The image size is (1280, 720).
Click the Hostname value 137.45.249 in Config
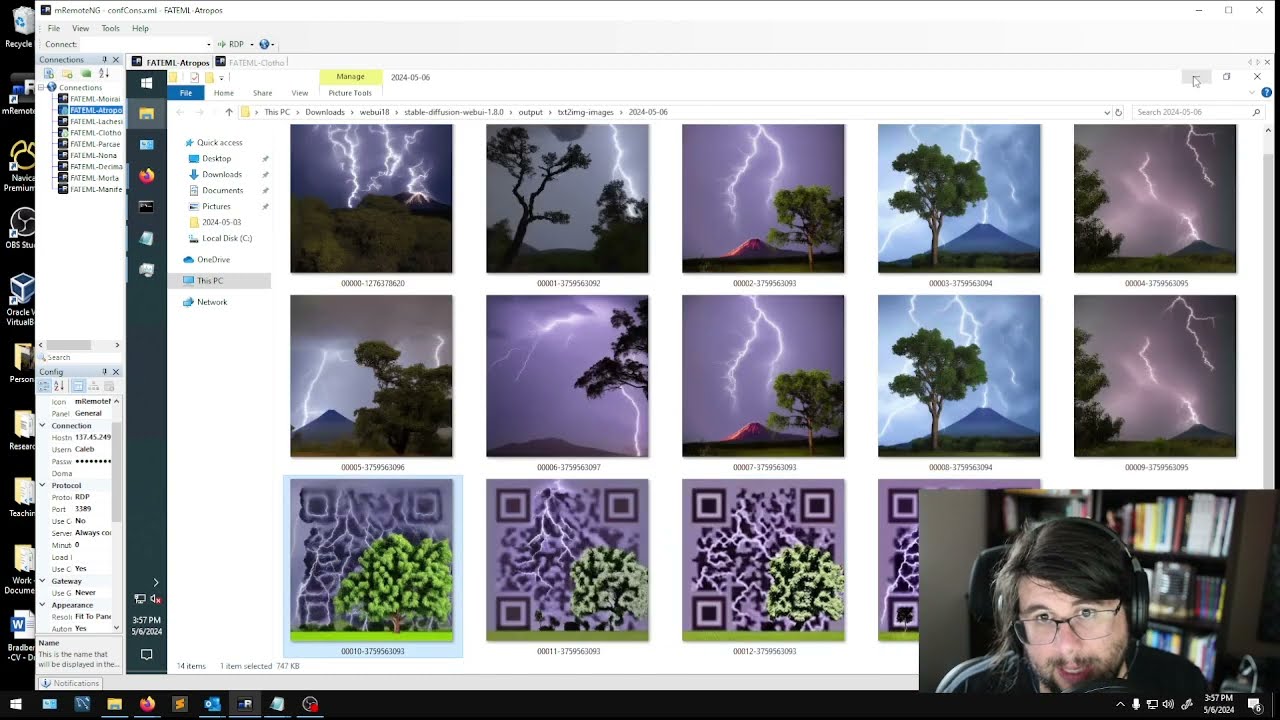tap(93, 437)
